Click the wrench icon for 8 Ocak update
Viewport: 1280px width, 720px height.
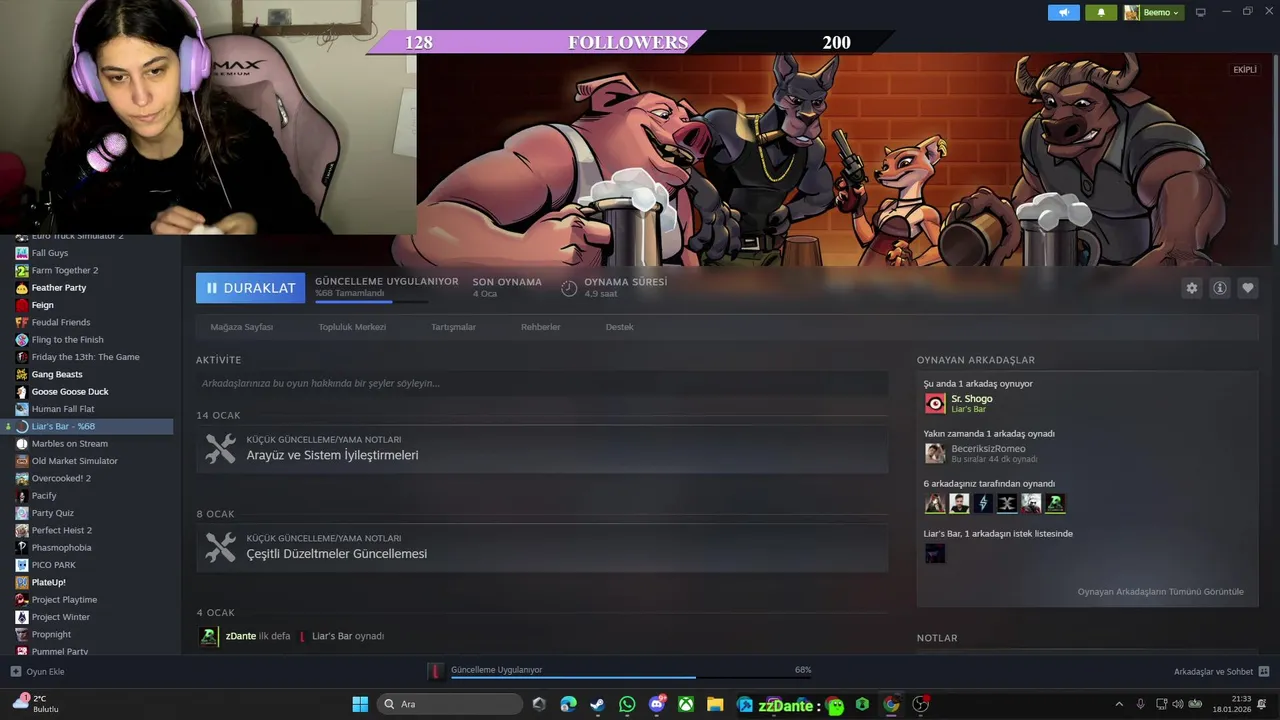(220, 547)
